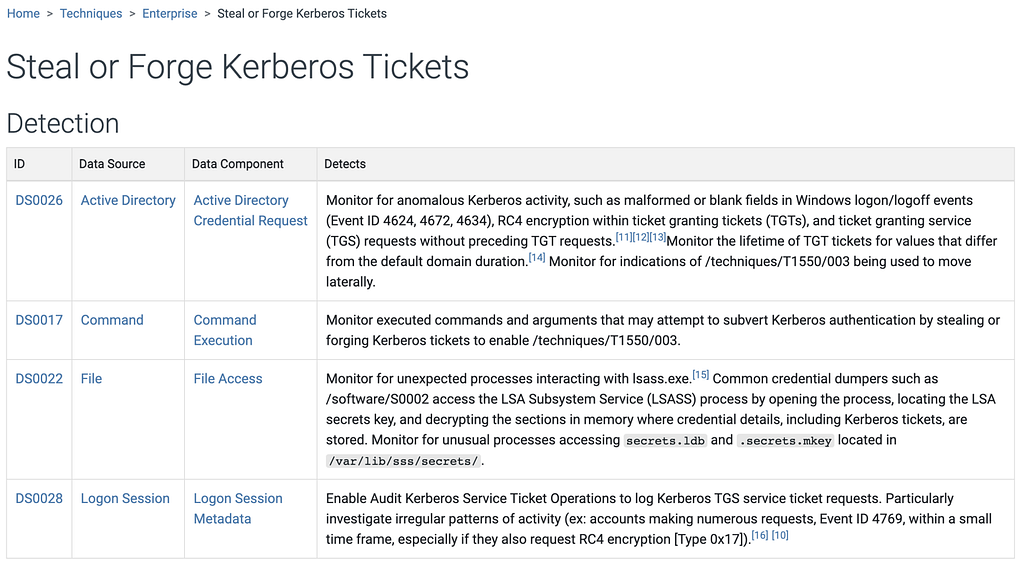Click the Data Component column header

tap(238, 164)
